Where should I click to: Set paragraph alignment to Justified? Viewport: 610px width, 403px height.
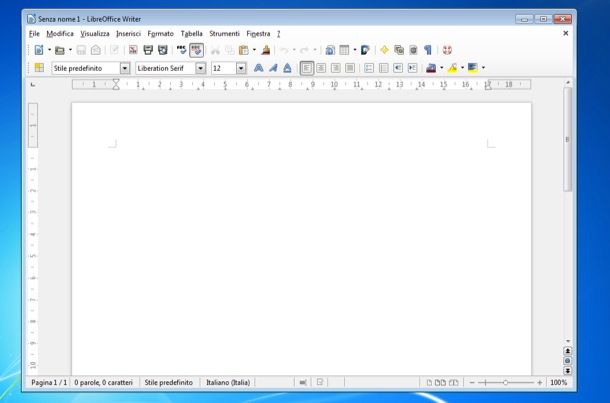point(350,68)
